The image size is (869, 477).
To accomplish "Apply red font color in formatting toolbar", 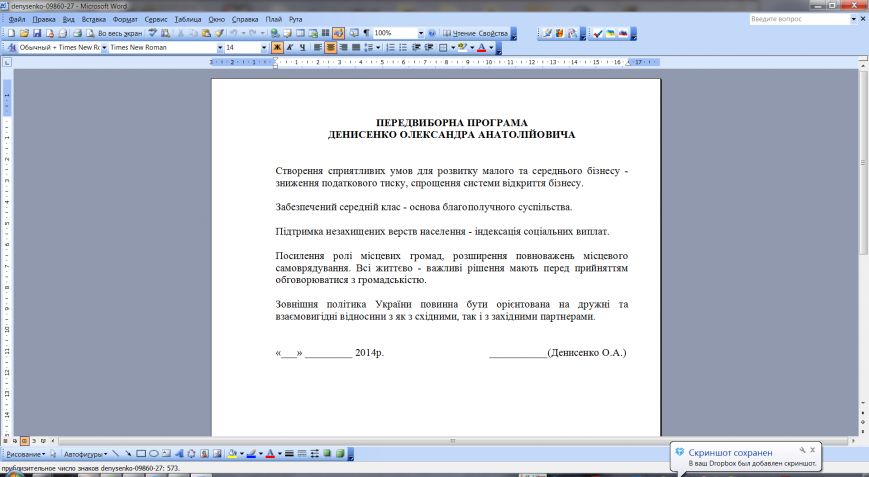I will pyautogui.click(x=482, y=48).
